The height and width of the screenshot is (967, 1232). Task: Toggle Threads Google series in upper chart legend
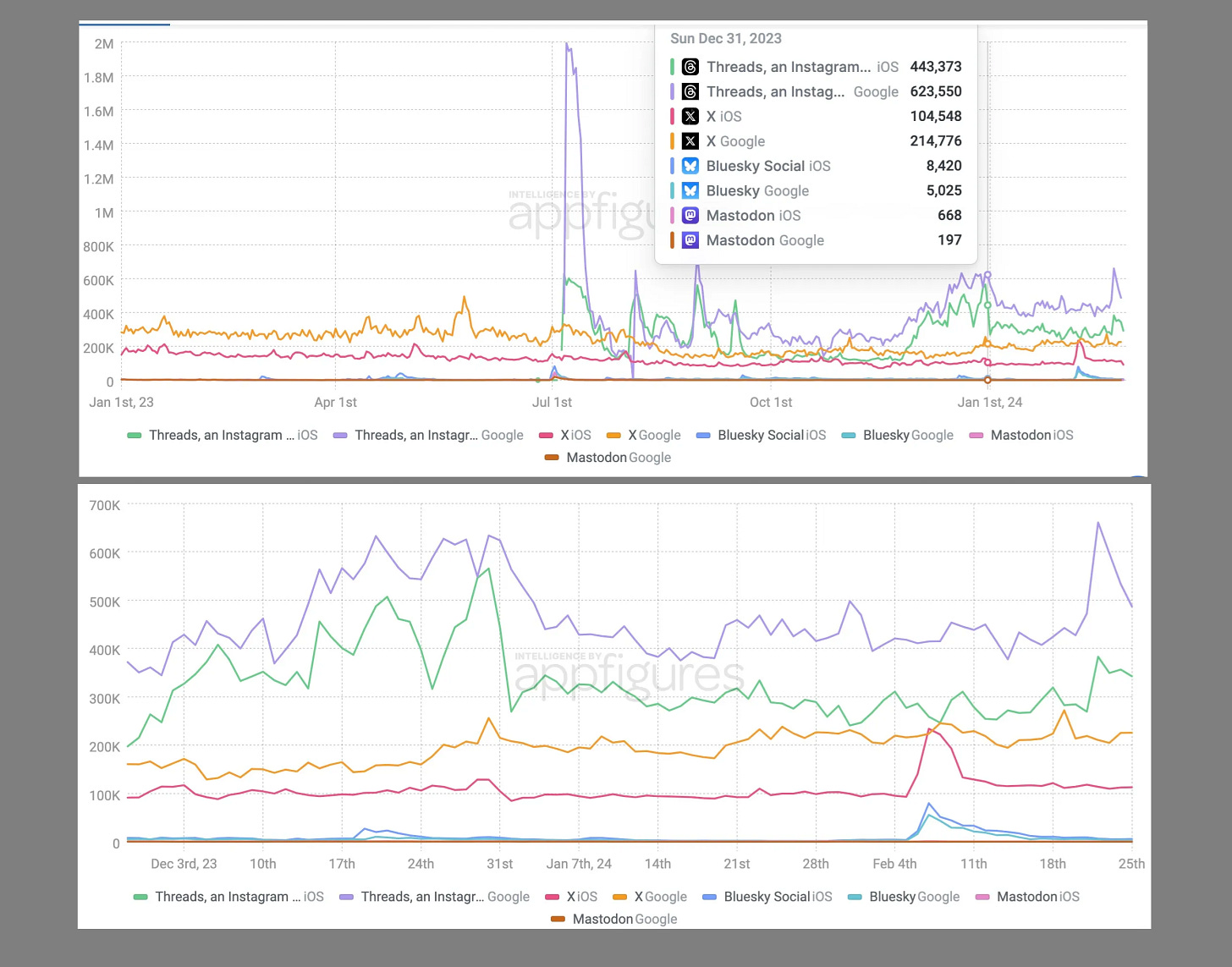pyautogui.click(x=428, y=435)
